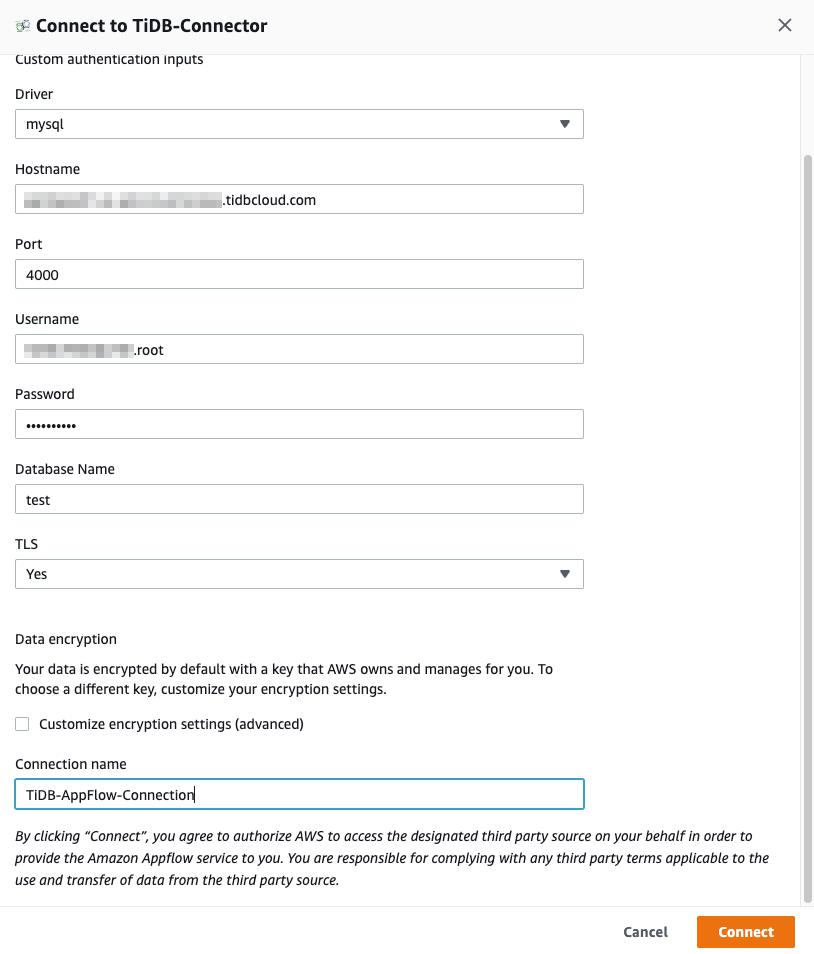The image size is (814, 954).
Task: Enable Customize encryption settings (advanced)
Action: (x=22, y=723)
